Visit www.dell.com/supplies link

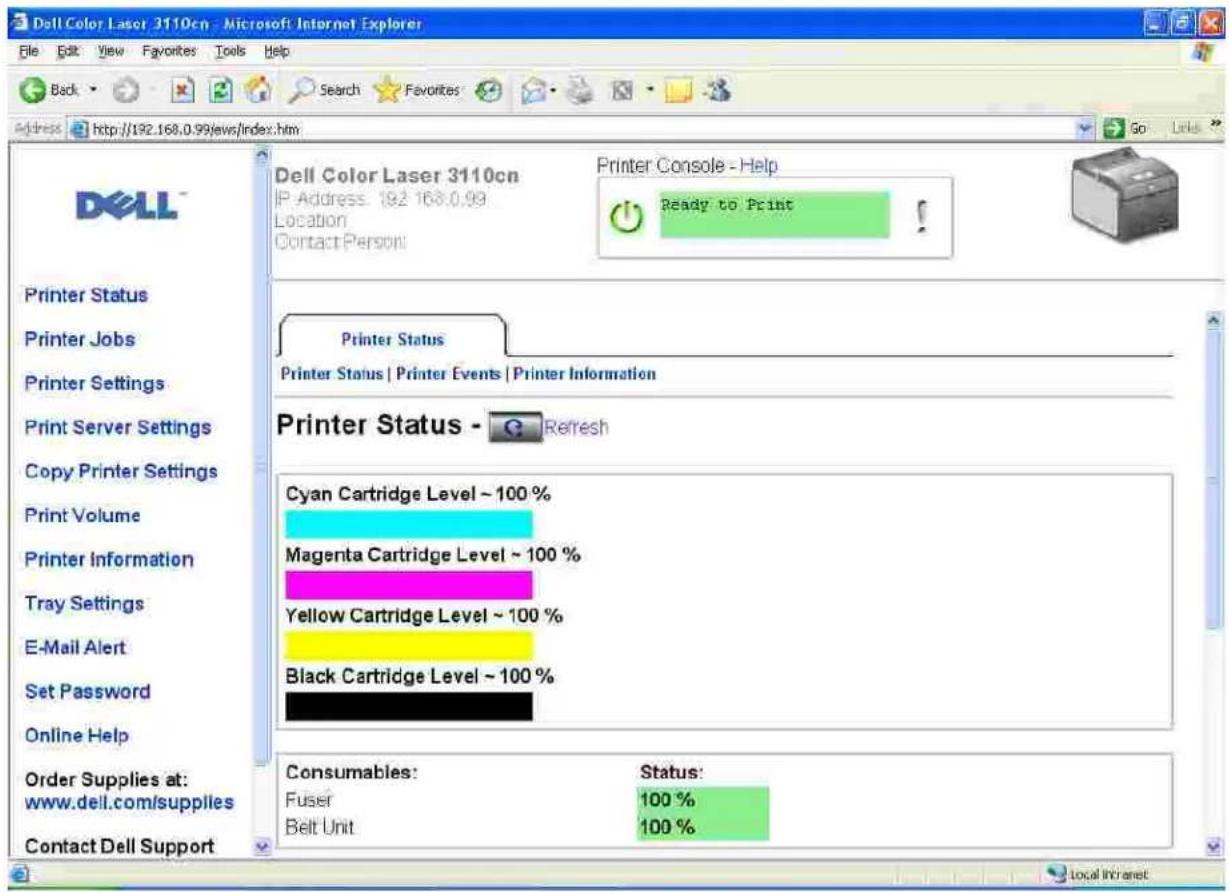[x=127, y=802]
